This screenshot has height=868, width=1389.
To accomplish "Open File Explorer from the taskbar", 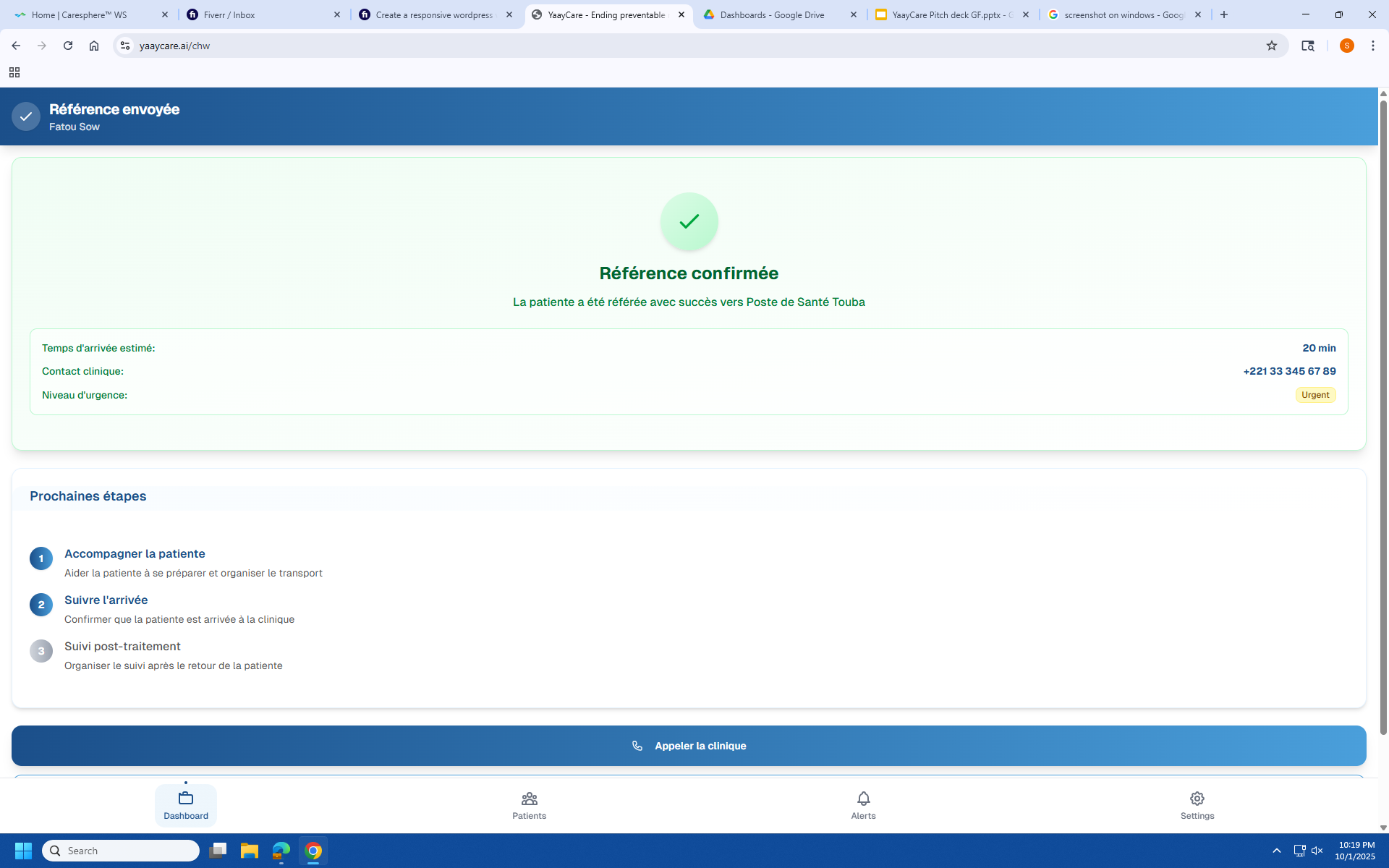I will coord(250,851).
